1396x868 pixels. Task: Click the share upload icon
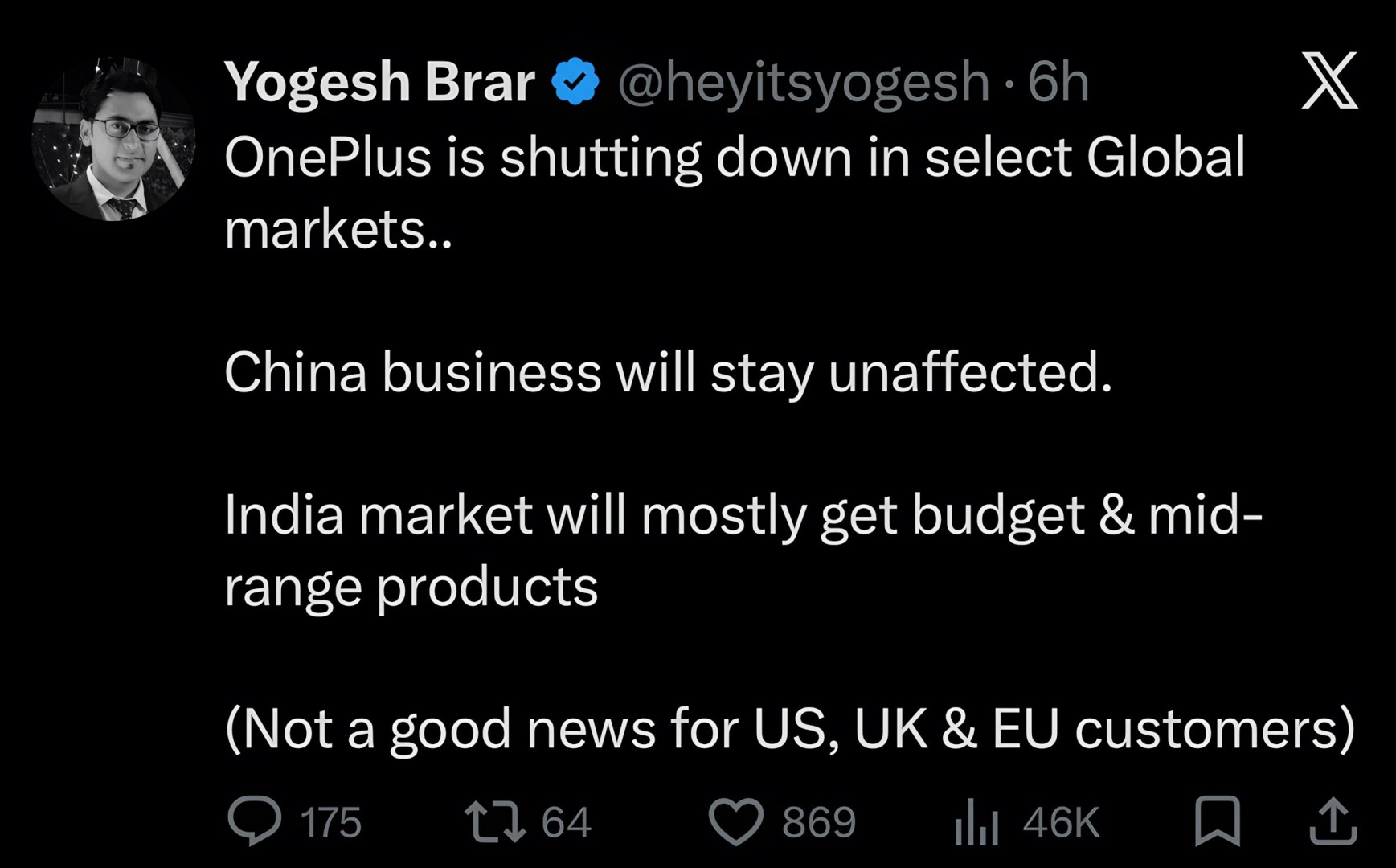coord(1333,821)
